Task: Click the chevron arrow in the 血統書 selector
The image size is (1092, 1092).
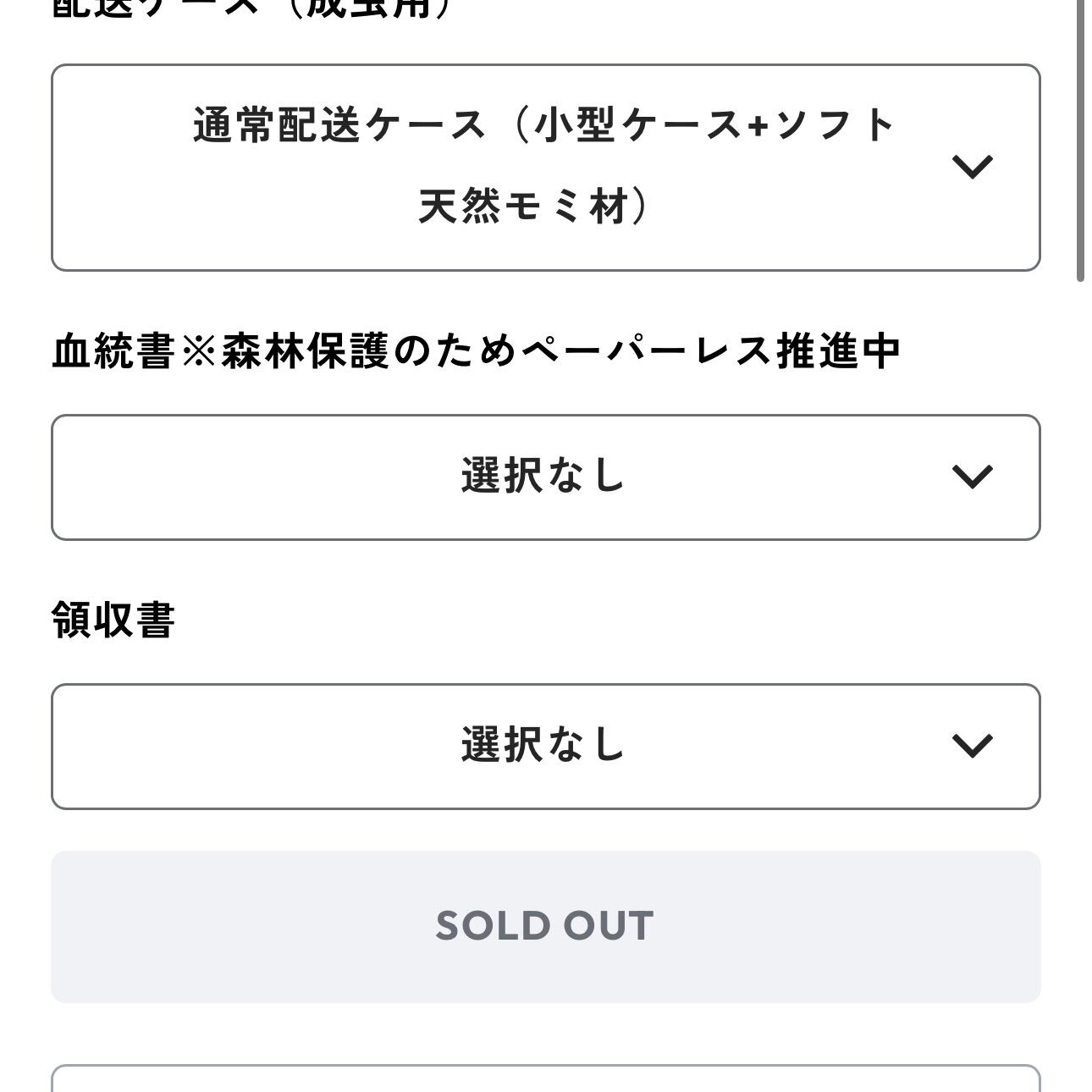Action: pos(972,477)
